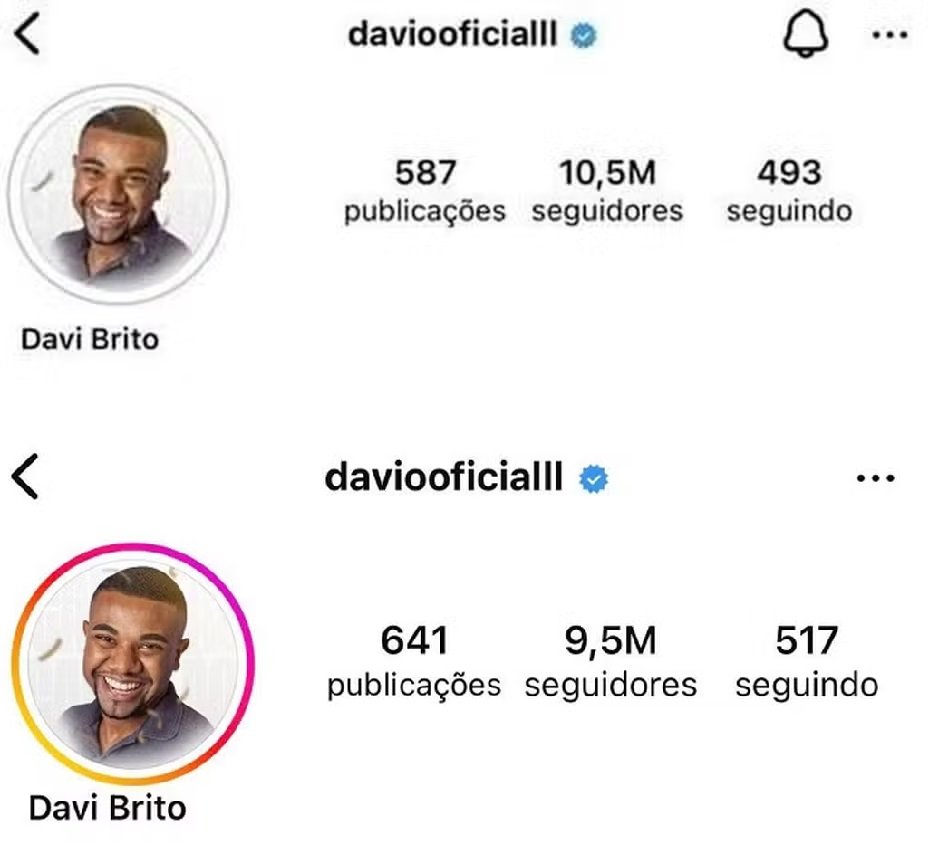
Task: Open the bottom profile's three-dot menu
Action: pos(876,478)
